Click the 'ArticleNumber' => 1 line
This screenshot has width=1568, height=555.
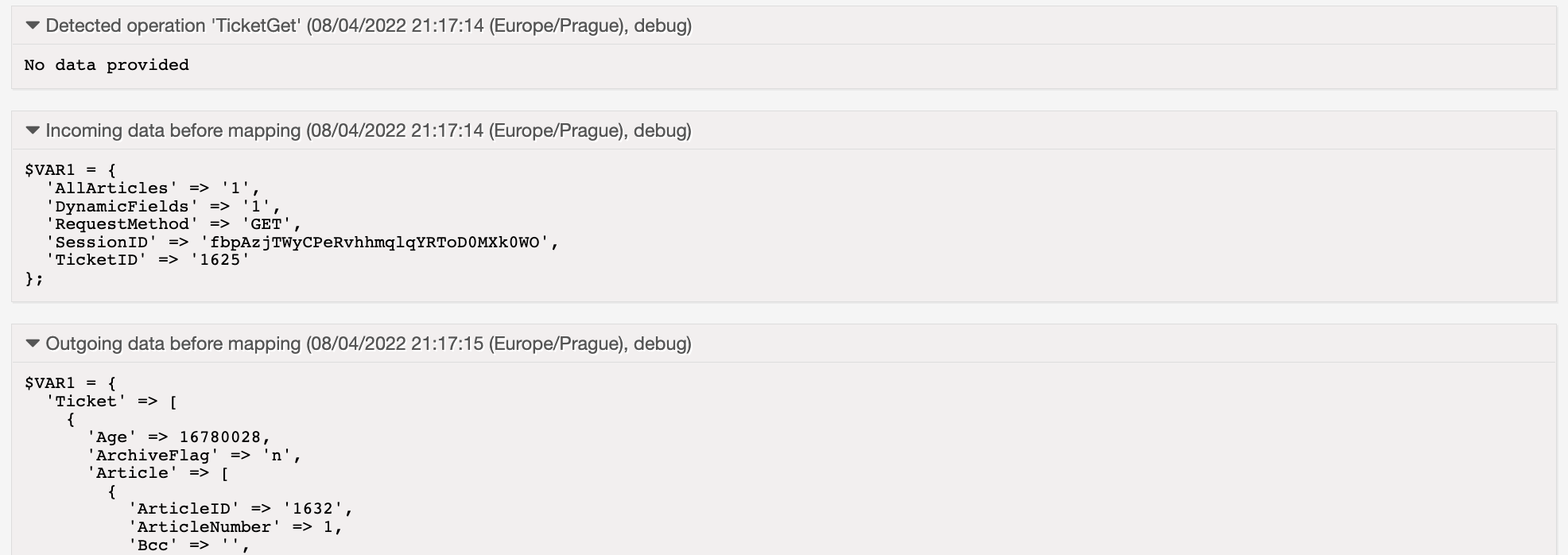point(235,527)
